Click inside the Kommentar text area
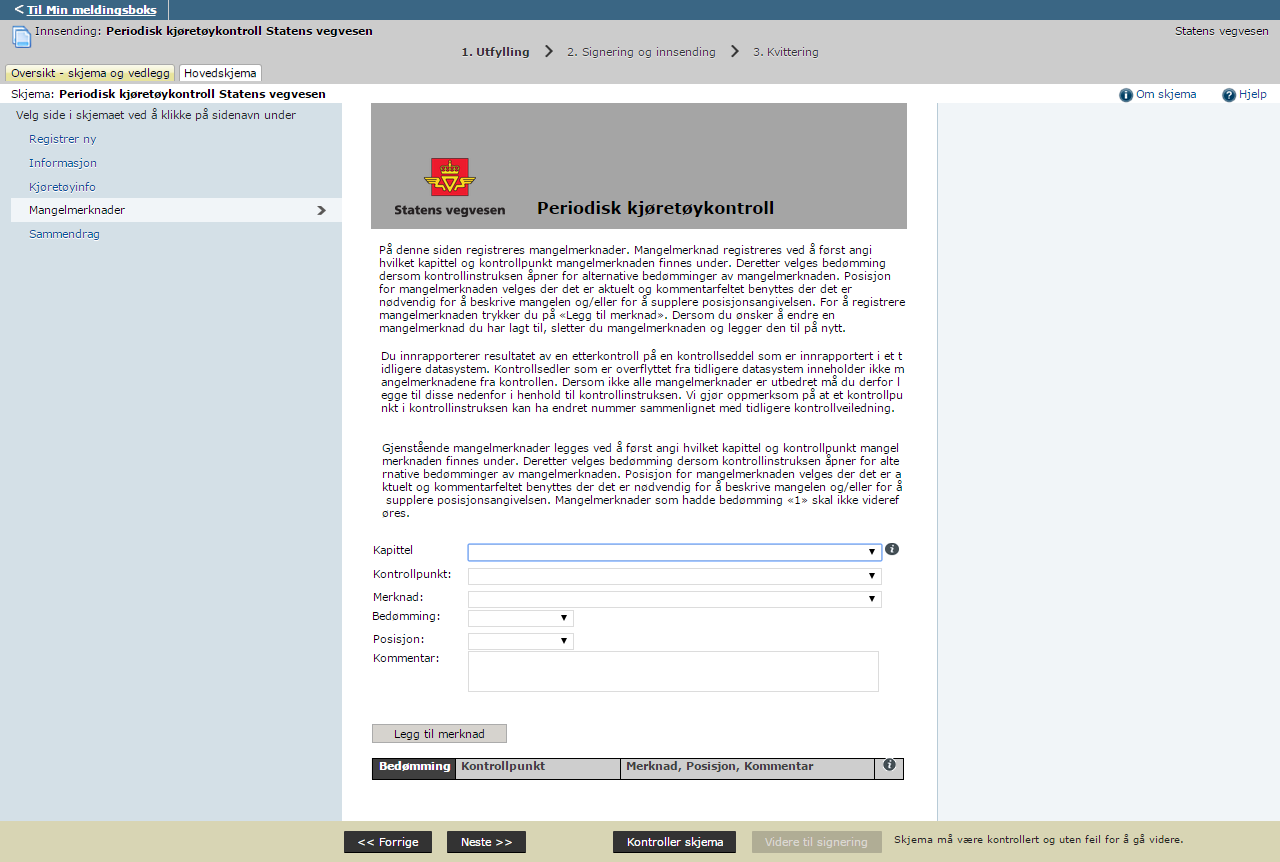Viewport: 1280px width, 862px height. tap(673, 671)
